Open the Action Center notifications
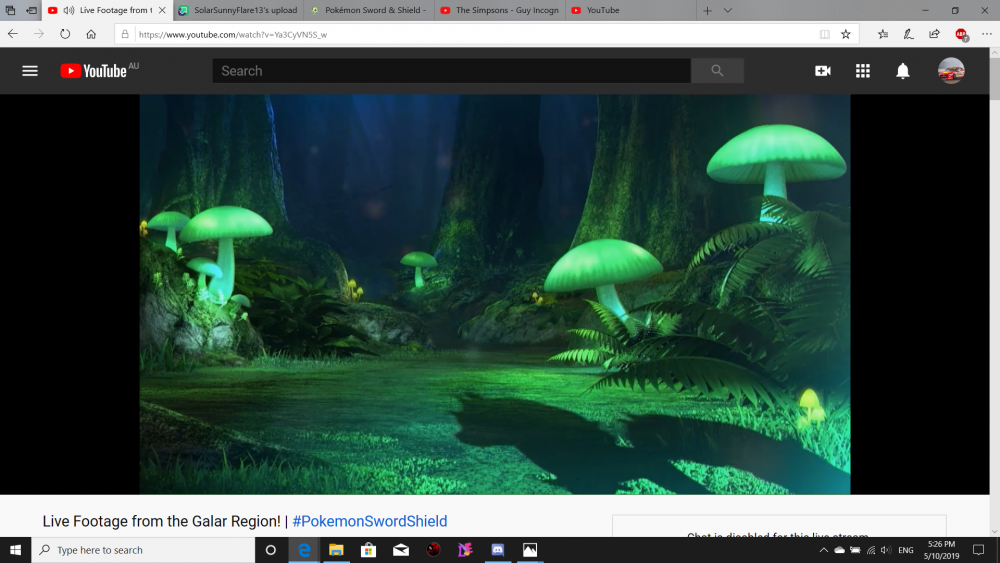The width and height of the screenshot is (1000, 563). 978,550
